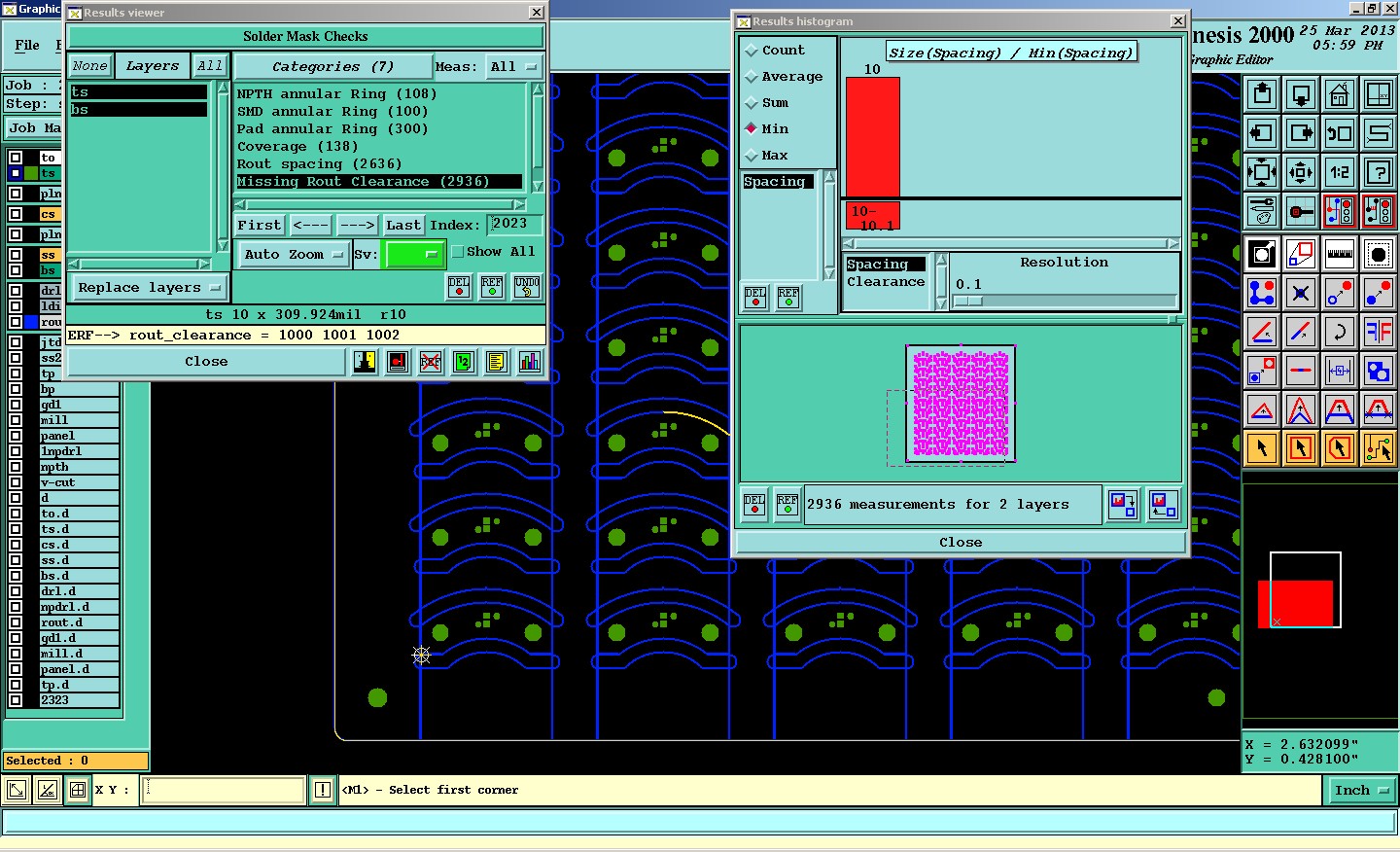Screen dimensions: 1400x852
Task: Open the question-mark help icon
Action: (x=1379, y=172)
